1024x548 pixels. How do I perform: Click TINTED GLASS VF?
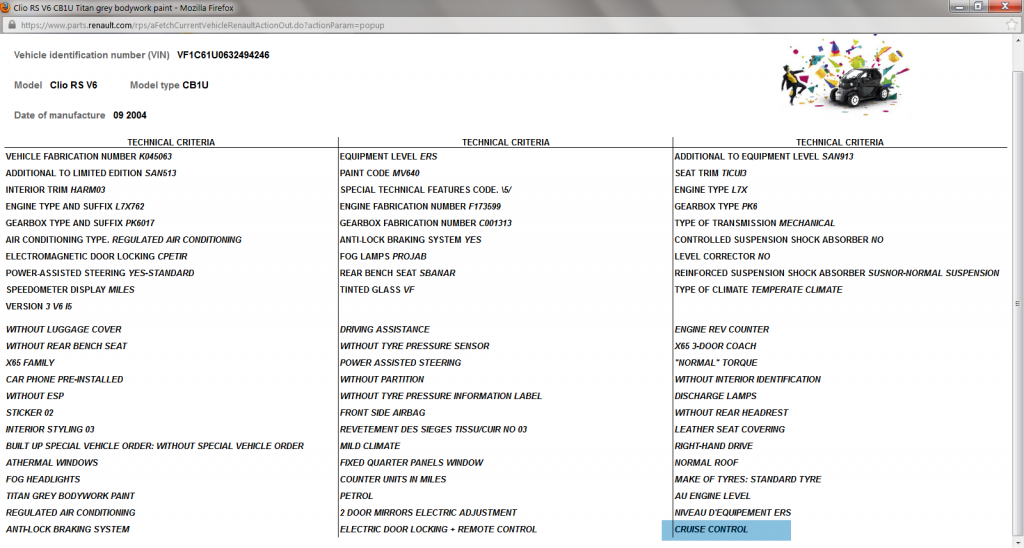click(377, 290)
